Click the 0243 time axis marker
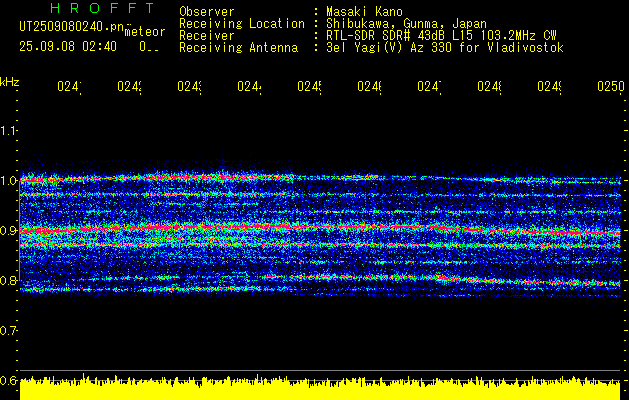 click(189, 87)
